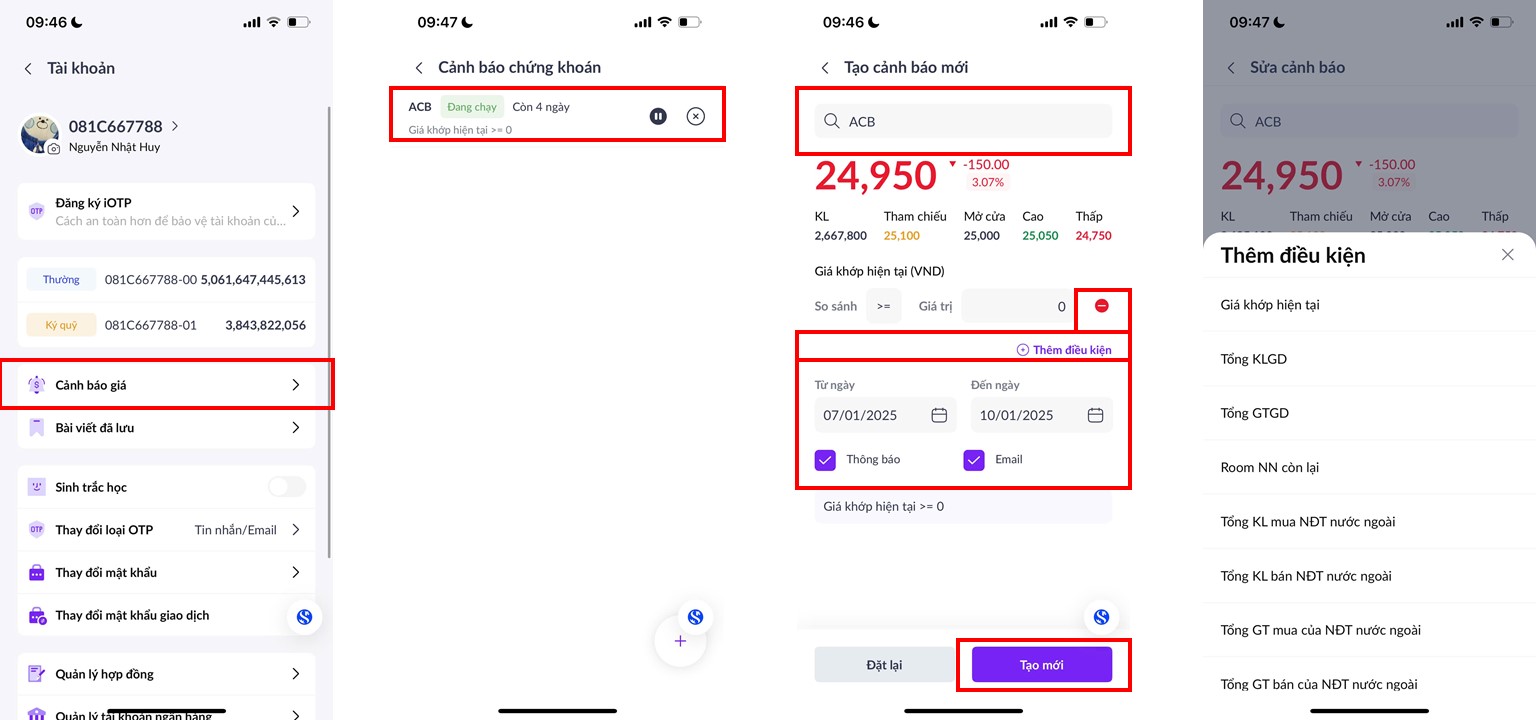The height and width of the screenshot is (720, 1536).
Task: Click the ACB stock search field
Action: click(963, 121)
